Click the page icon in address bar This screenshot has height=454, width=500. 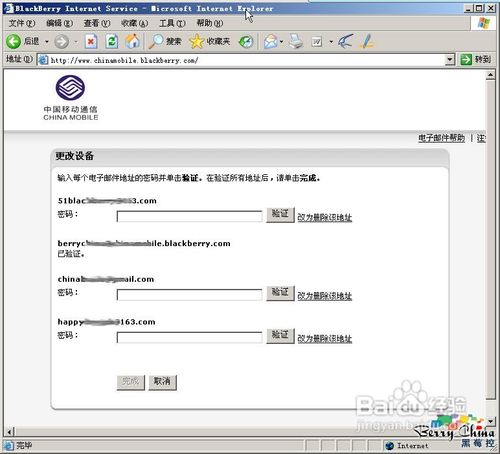click(43, 60)
